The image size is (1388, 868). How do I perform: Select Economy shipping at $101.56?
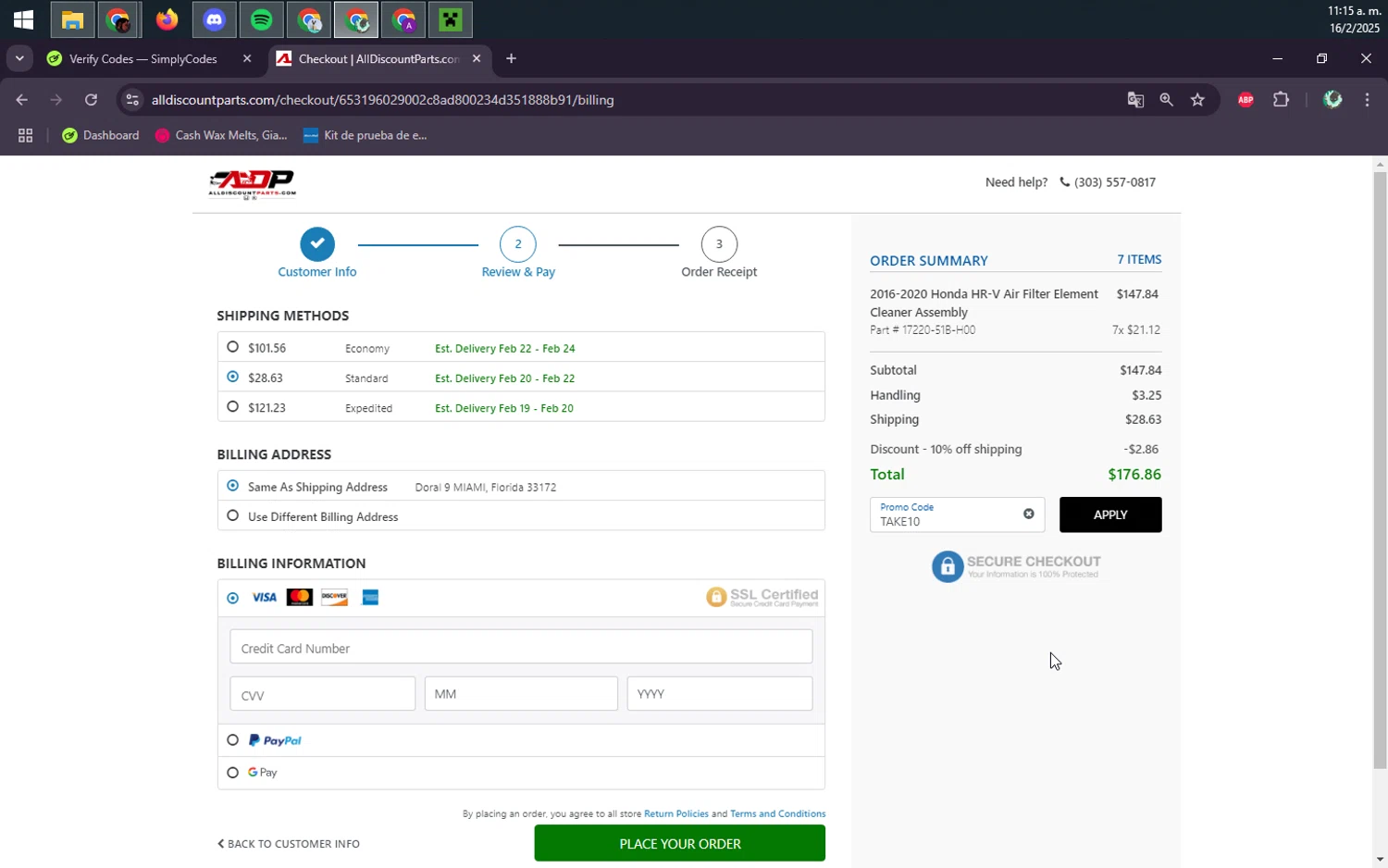pos(232,347)
